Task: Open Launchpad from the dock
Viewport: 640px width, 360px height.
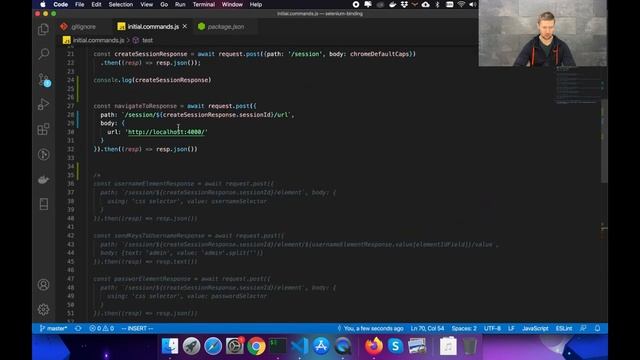Action: click(x=191, y=346)
